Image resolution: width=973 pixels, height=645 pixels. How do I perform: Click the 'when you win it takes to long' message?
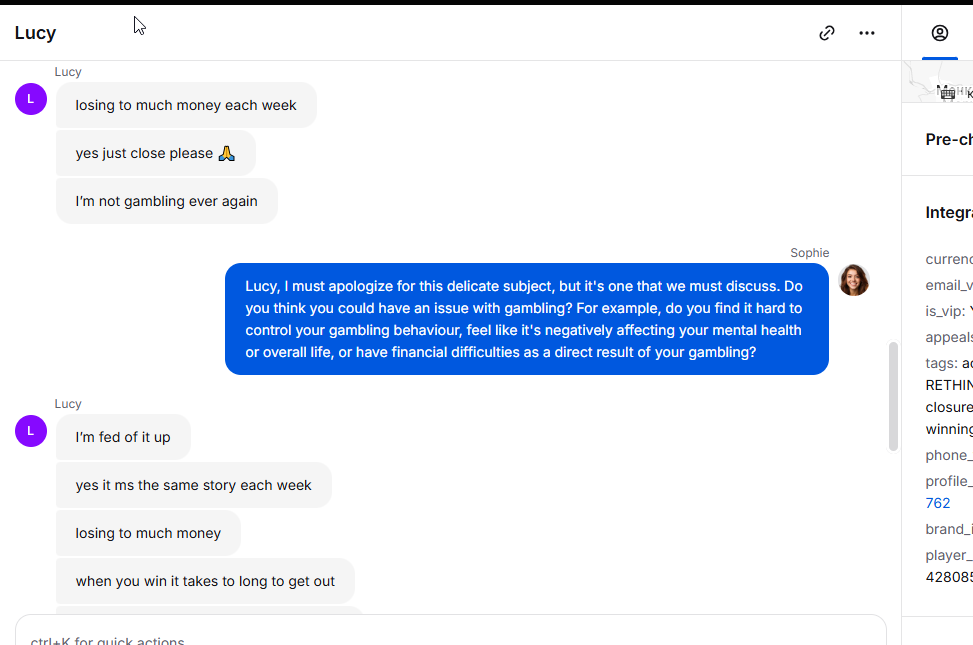(205, 581)
